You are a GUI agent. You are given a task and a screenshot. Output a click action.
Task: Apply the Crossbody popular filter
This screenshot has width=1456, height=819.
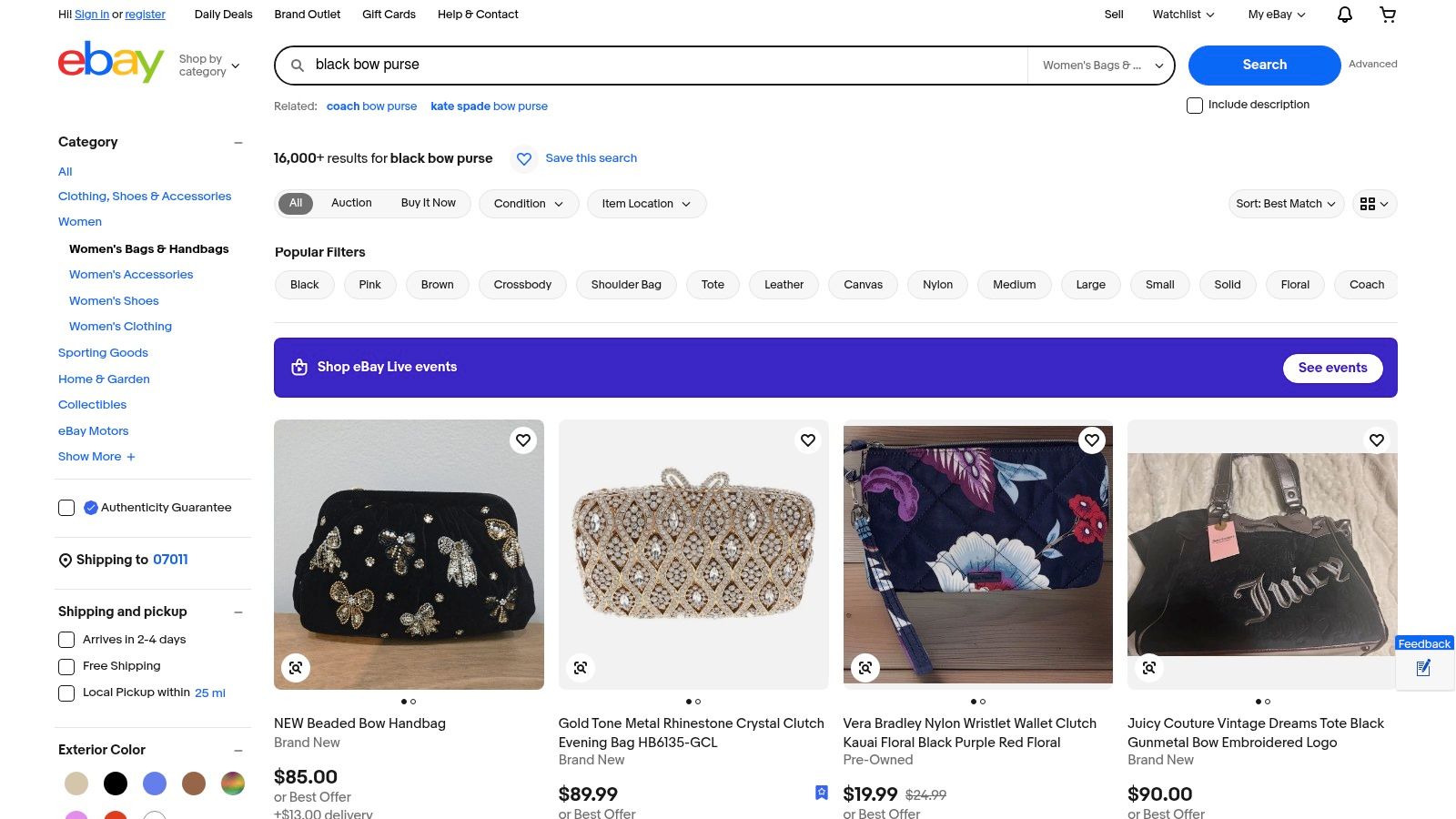(522, 285)
